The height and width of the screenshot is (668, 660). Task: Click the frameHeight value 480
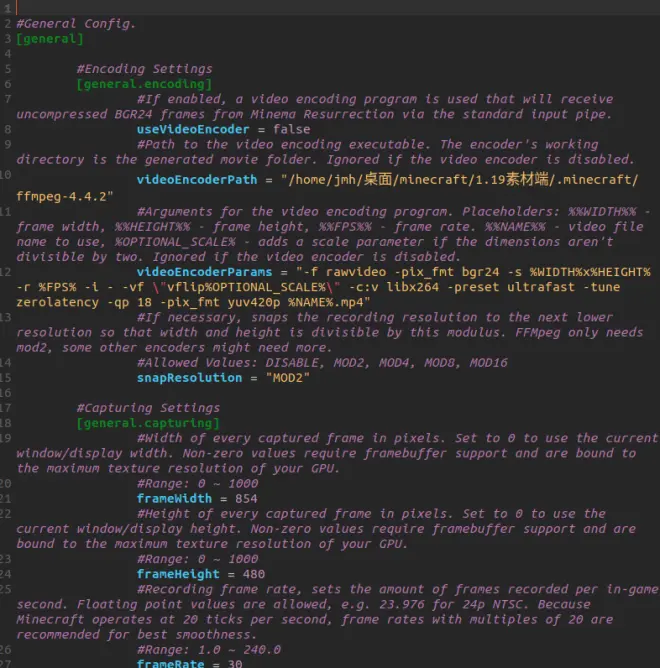(254, 574)
